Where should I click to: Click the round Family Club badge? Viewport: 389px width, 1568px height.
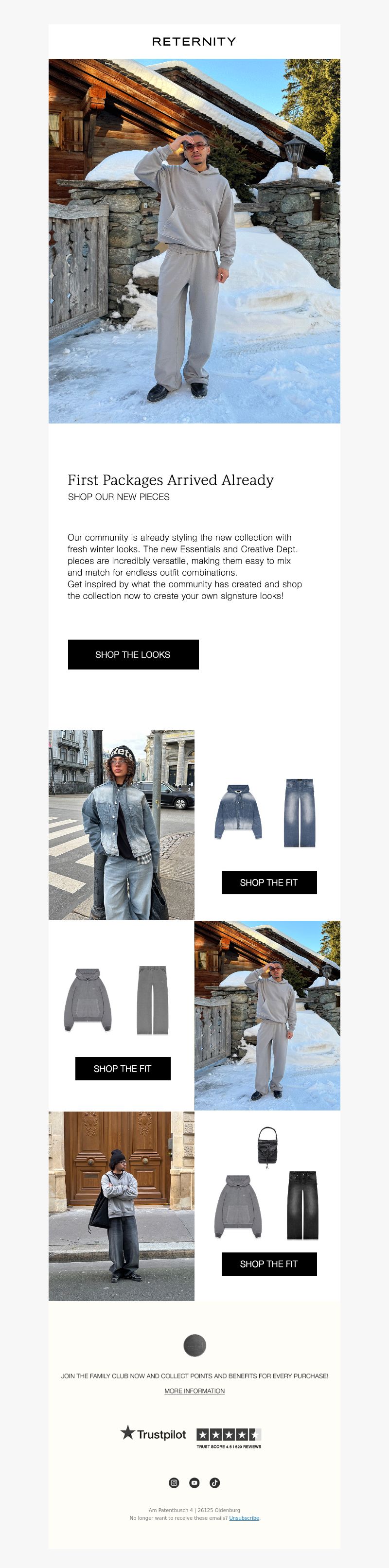(x=195, y=1345)
